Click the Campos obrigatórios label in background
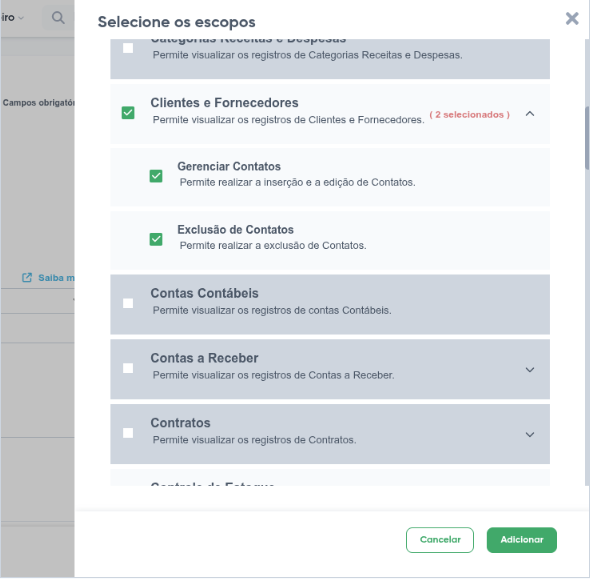The width and height of the screenshot is (590, 579). click(38, 103)
